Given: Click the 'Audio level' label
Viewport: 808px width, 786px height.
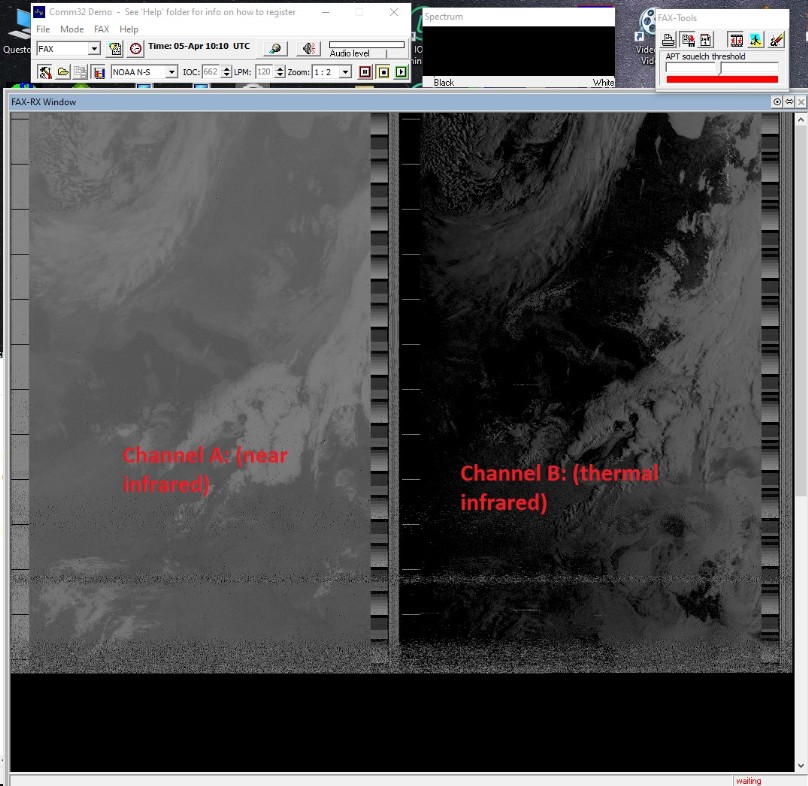Looking at the screenshot, I should point(349,53).
